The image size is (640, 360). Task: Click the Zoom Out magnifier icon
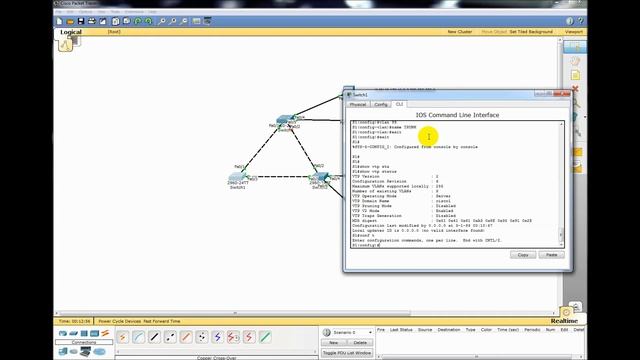[x=184, y=21]
